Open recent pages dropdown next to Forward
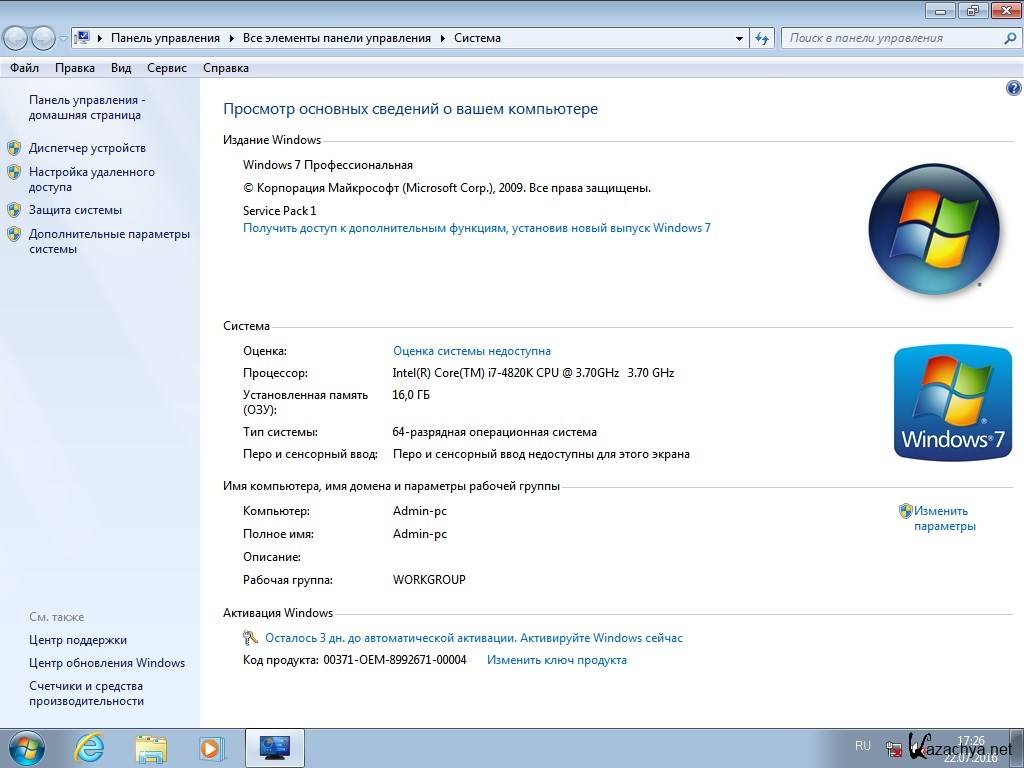 tap(63, 38)
